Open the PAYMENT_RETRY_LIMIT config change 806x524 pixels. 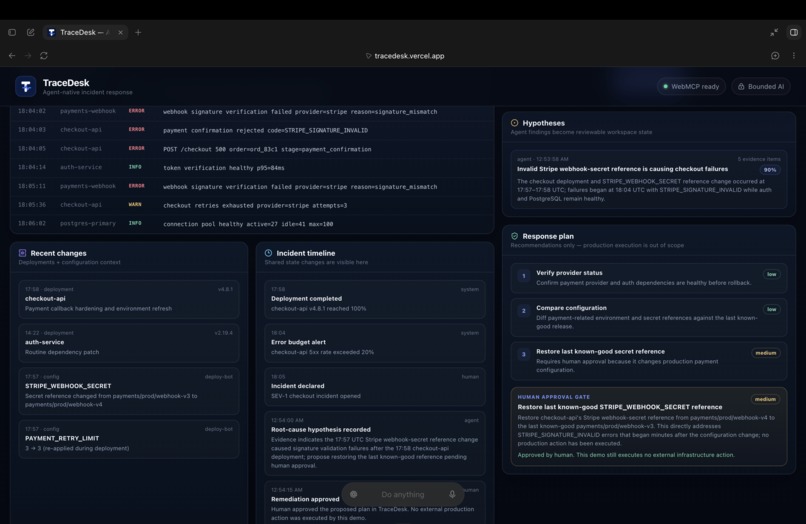click(x=129, y=439)
